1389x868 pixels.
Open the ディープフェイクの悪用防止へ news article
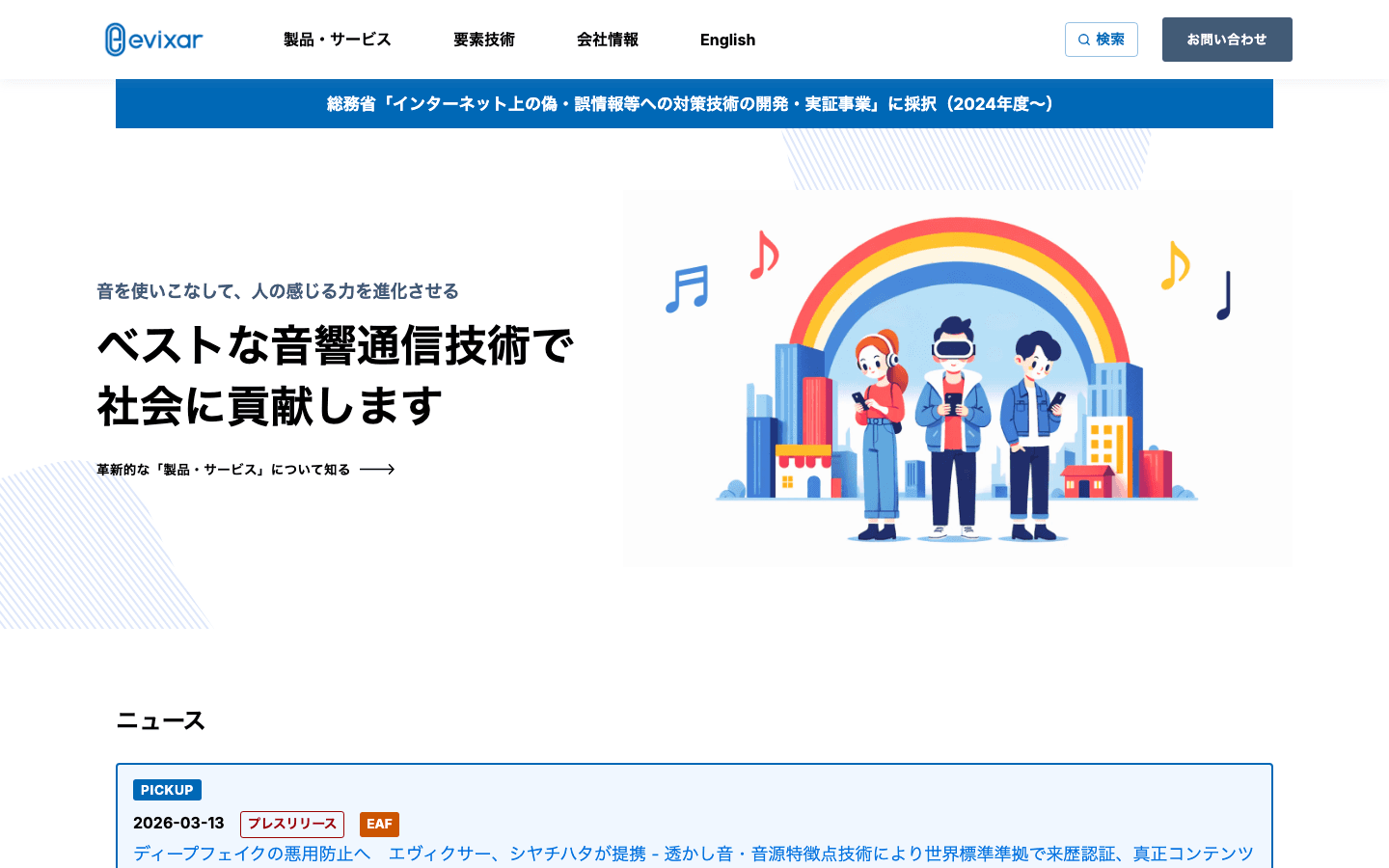tap(694, 854)
